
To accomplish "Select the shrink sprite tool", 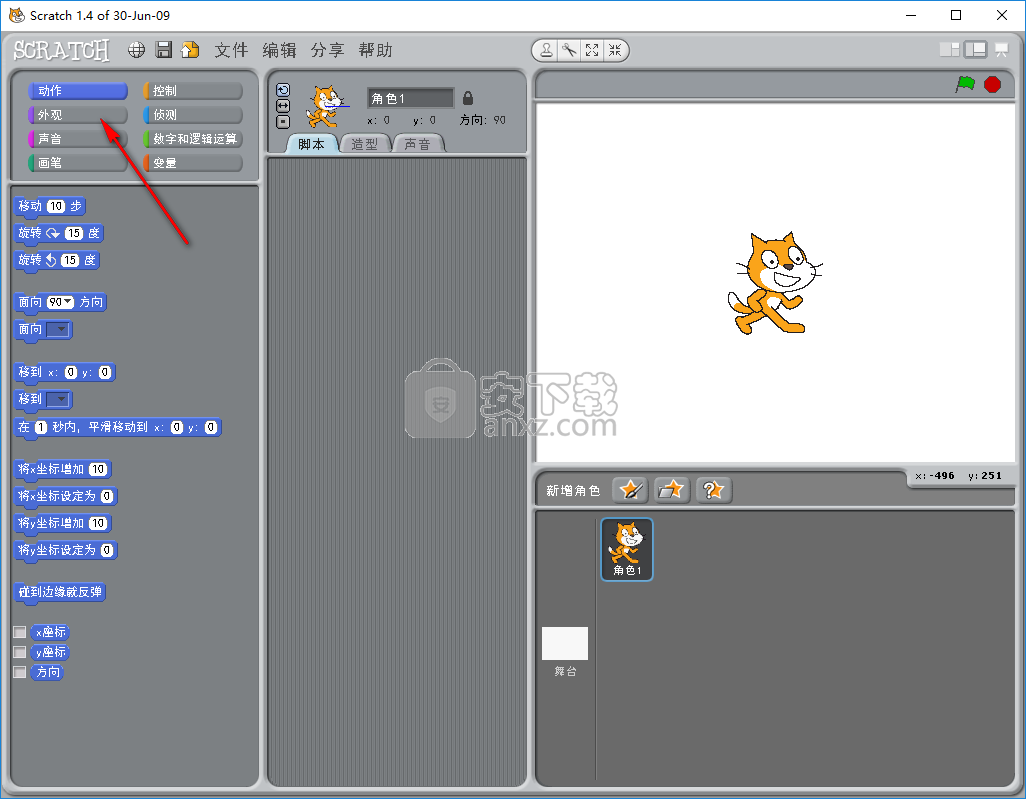I will click(x=615, y=50).
